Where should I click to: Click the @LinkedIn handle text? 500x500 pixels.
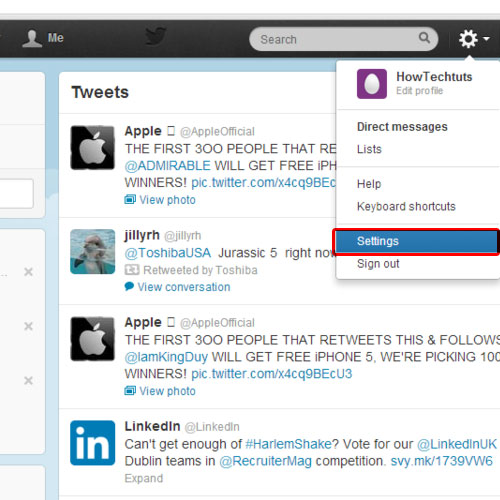212,427
